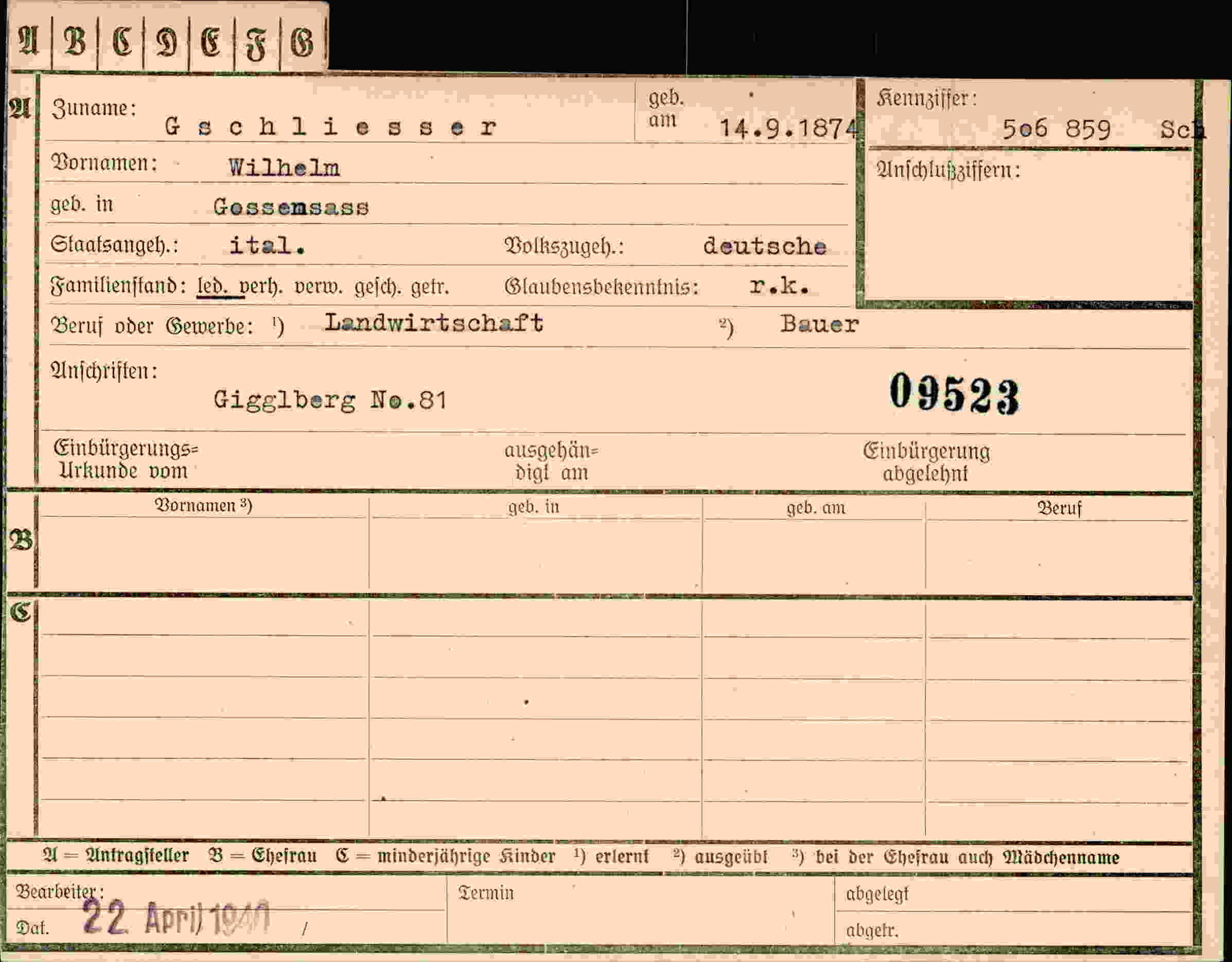This screenshot has width=1232, height=962.
Task: Click the 'geb. in' column header
Action: tap(534, 507)
